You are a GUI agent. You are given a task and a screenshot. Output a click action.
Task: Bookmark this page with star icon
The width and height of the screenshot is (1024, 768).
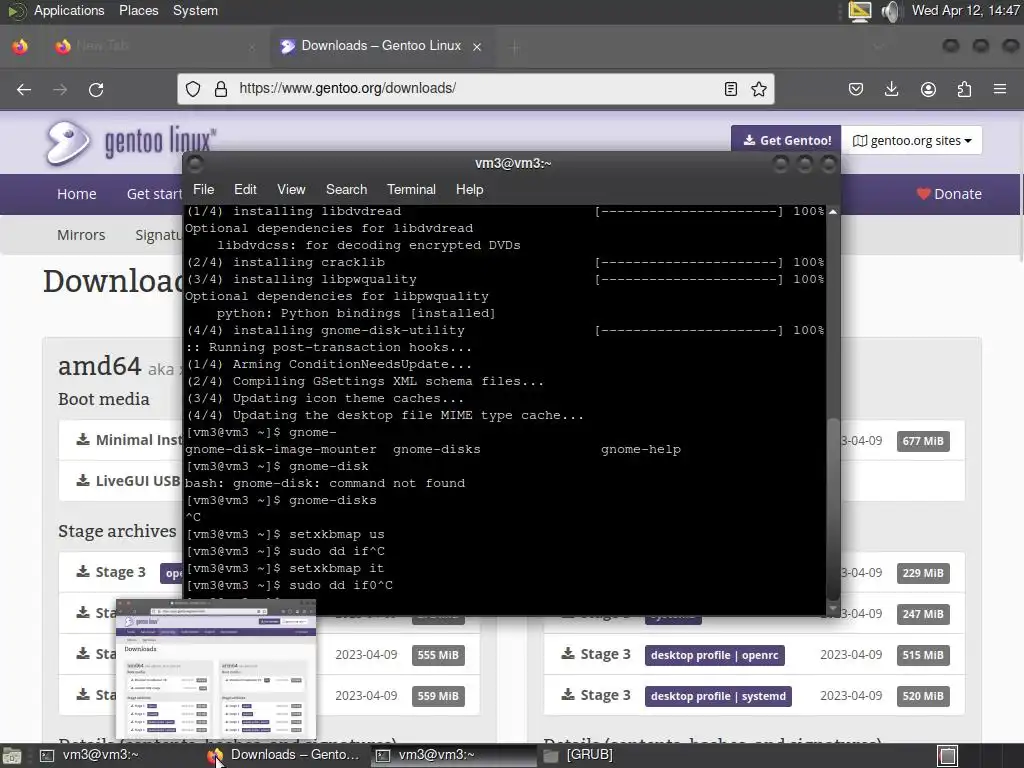(758, 89)
